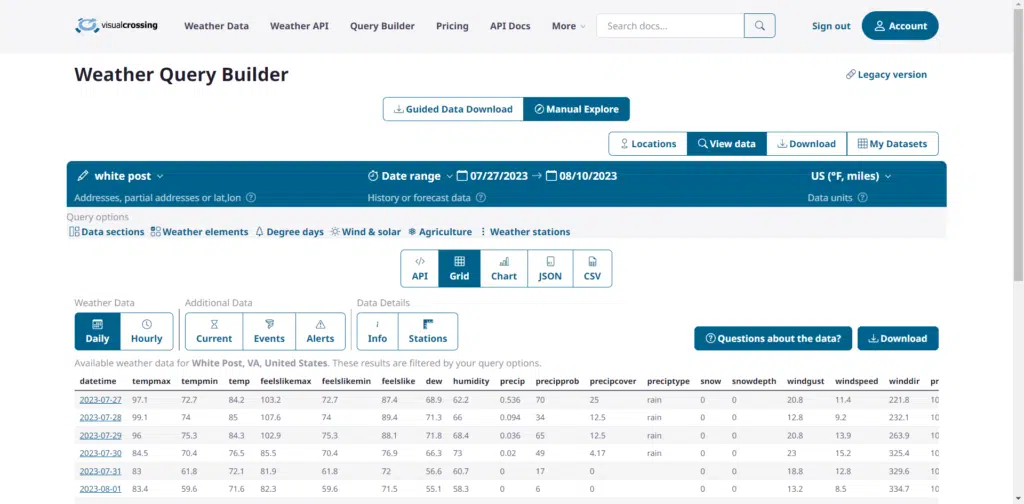Image resolution: width=1024 pixels, height=504 pixels.
Task: Switch to Manual Explore mode
Action: [576, 109]
